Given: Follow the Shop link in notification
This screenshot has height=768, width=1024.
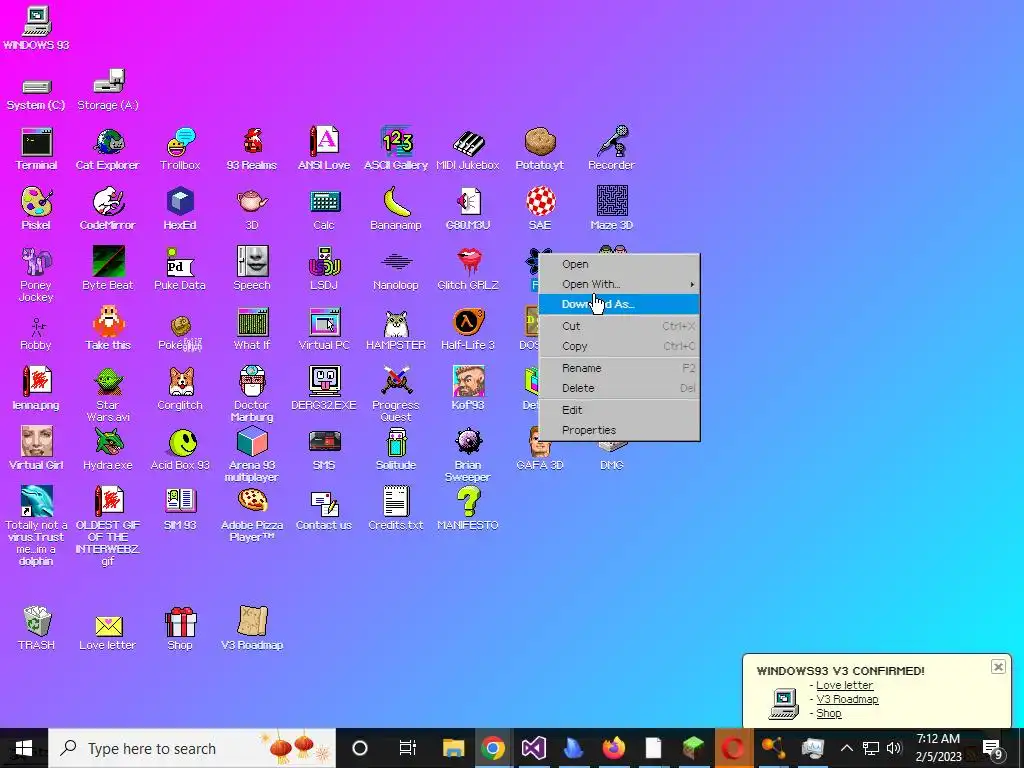Looking at the screenshot, I should 829,713.
